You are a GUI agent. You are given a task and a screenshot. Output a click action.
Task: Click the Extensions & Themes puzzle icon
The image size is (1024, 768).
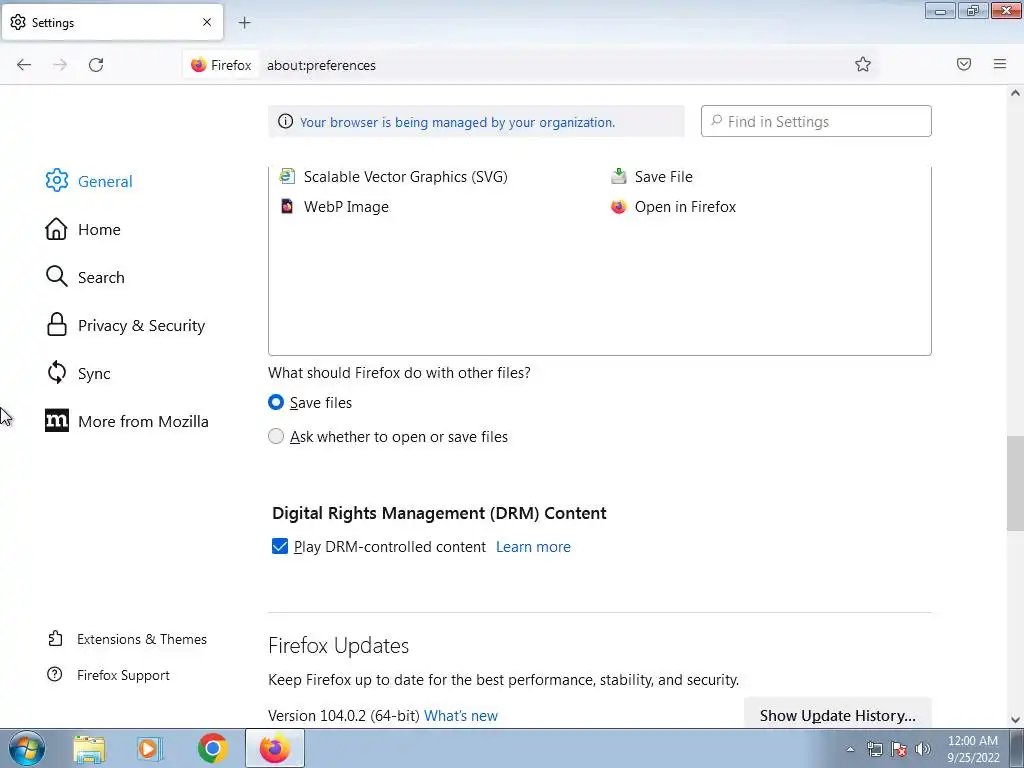[x=56, y=639]
